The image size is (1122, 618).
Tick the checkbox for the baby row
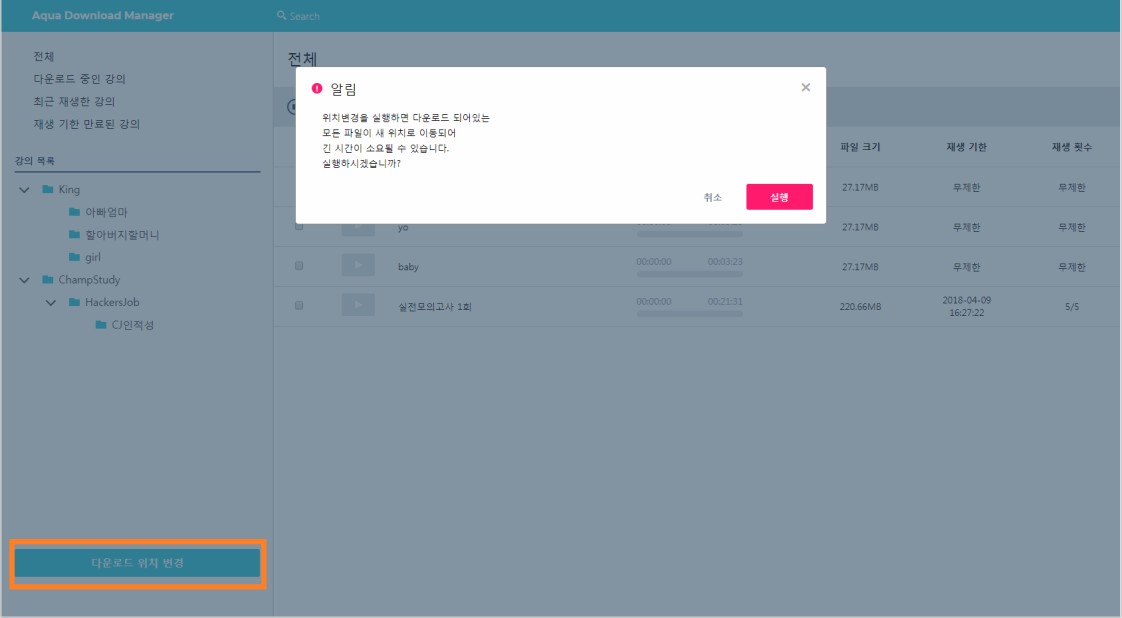click(299, 266)
